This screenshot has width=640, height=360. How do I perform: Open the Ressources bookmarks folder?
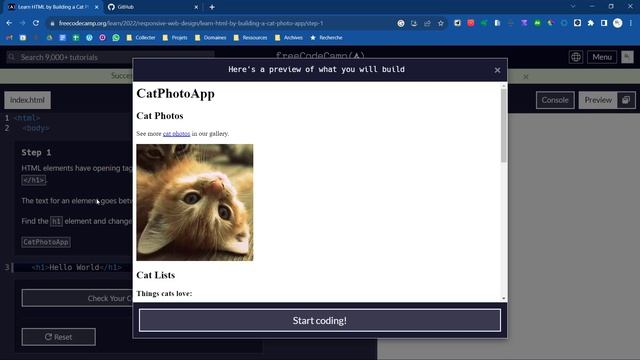(250, 38)
